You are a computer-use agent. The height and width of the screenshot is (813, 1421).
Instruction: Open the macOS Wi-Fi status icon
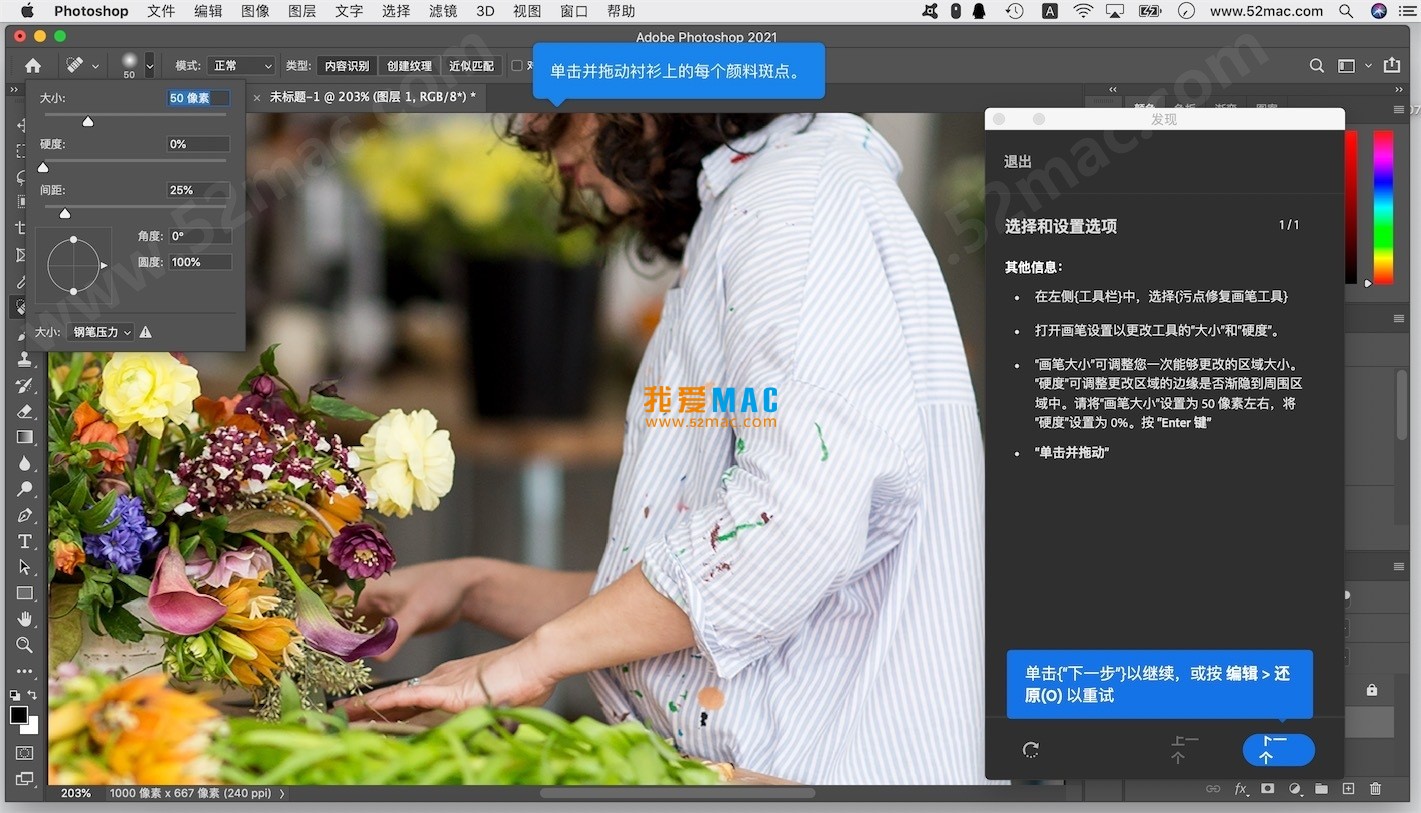click(1083, 11)
